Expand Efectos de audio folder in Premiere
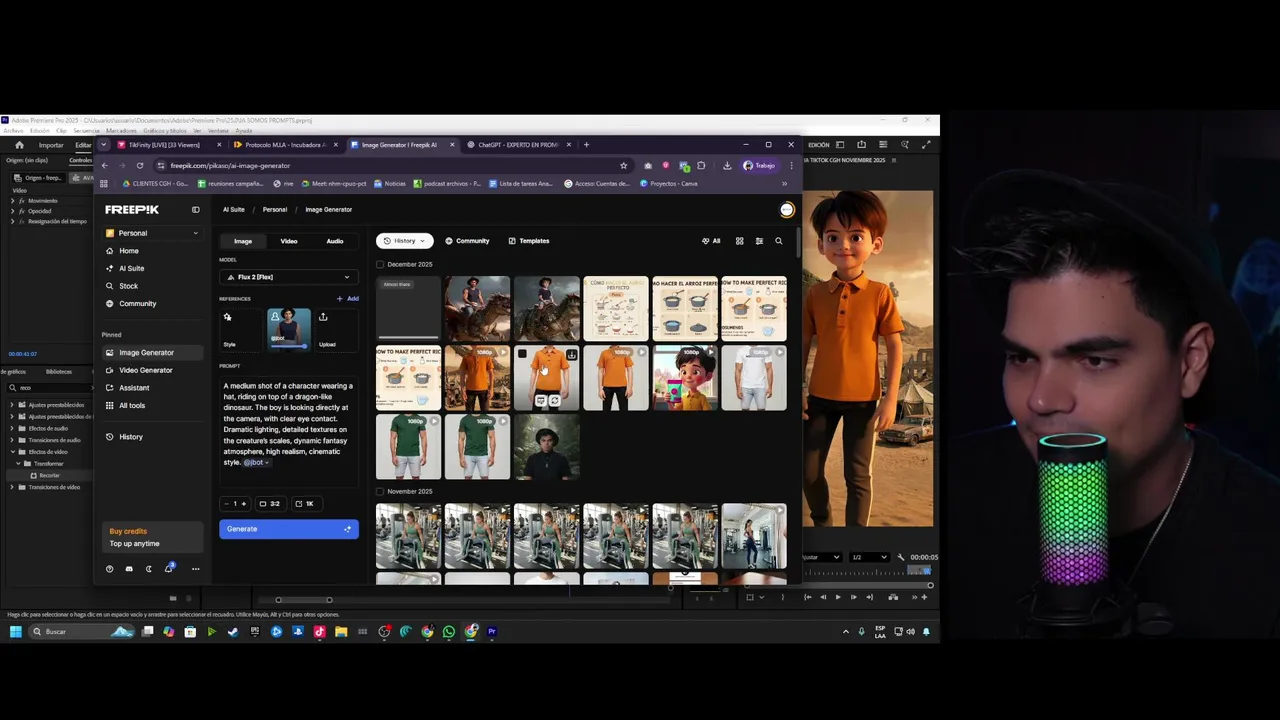Image resolution: width=1280 pixels, height=720 pixels. [x=12, y=428]
